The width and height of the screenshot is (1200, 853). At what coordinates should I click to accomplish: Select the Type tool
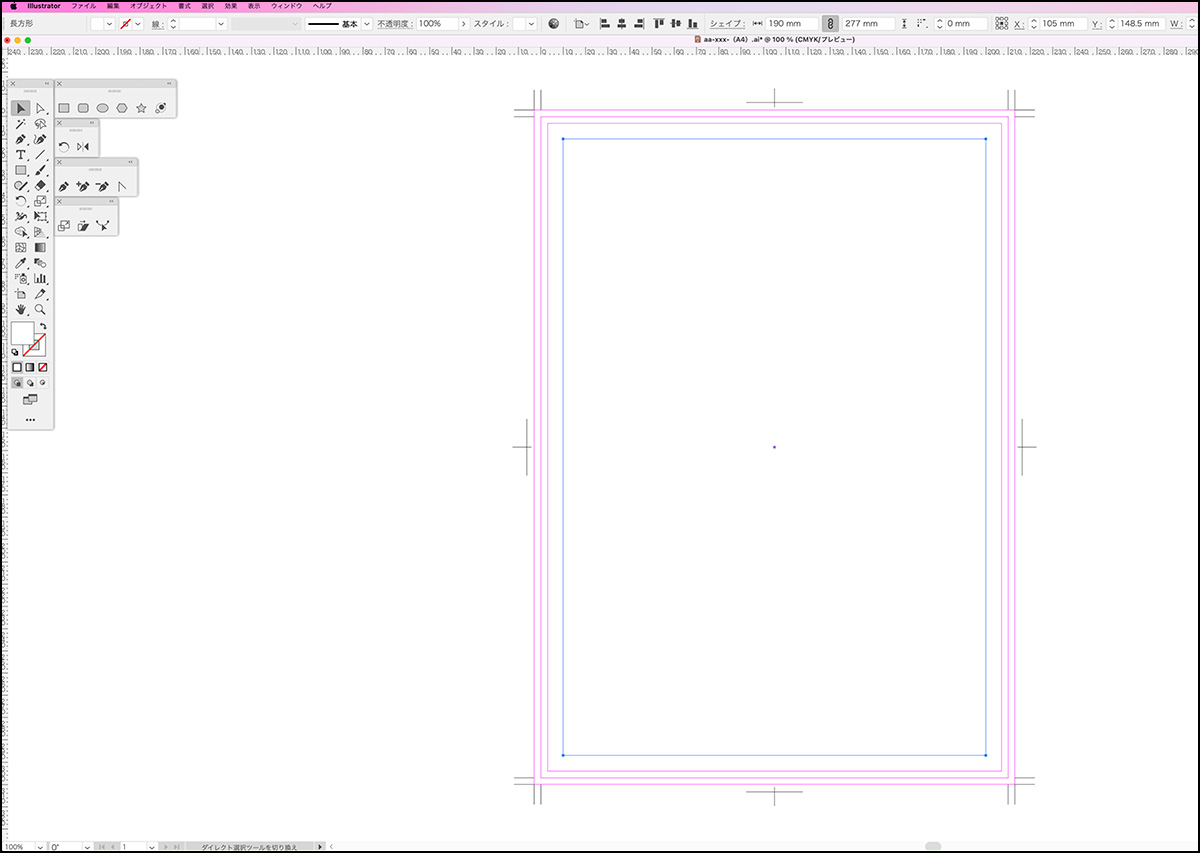click(x=20, y=155)
